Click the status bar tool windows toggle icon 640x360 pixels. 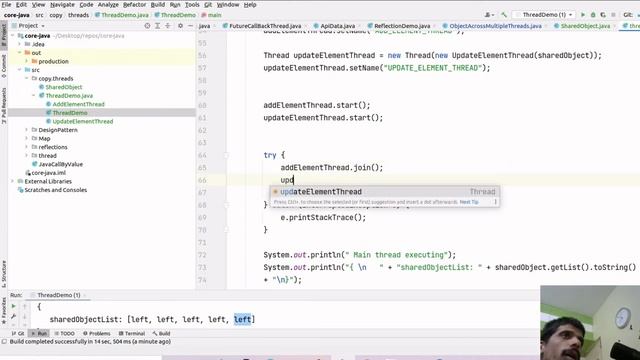tap(4, 342)
